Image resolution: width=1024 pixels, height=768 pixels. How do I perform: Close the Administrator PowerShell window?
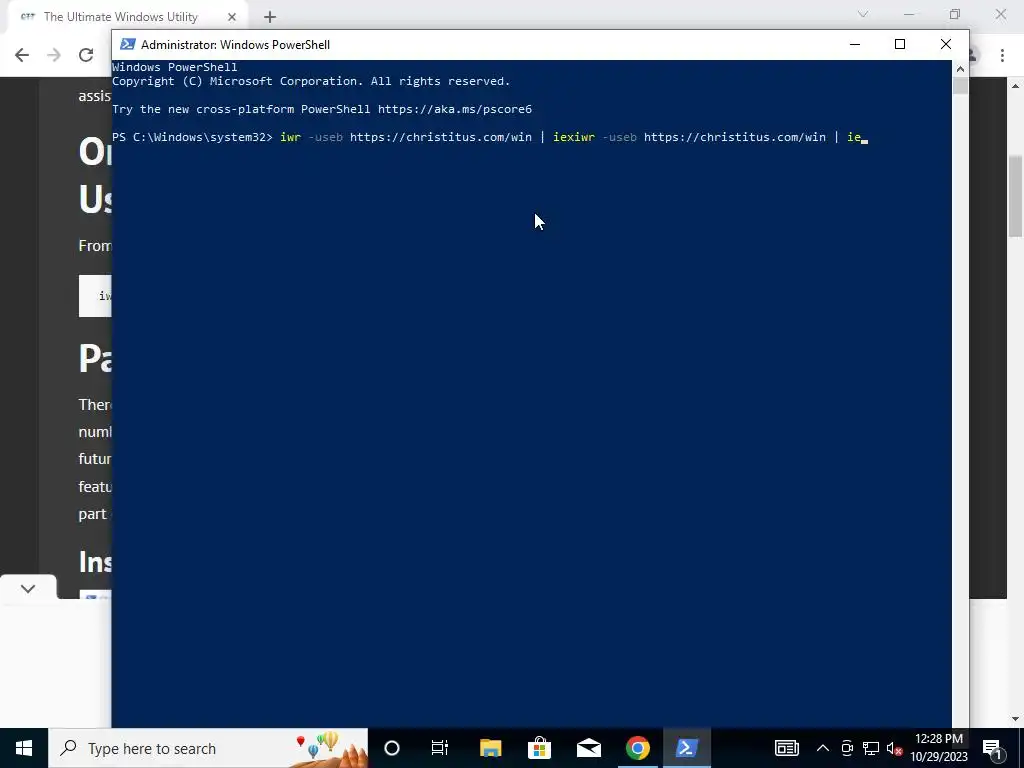pyautogui.click(x=946, y=44)
